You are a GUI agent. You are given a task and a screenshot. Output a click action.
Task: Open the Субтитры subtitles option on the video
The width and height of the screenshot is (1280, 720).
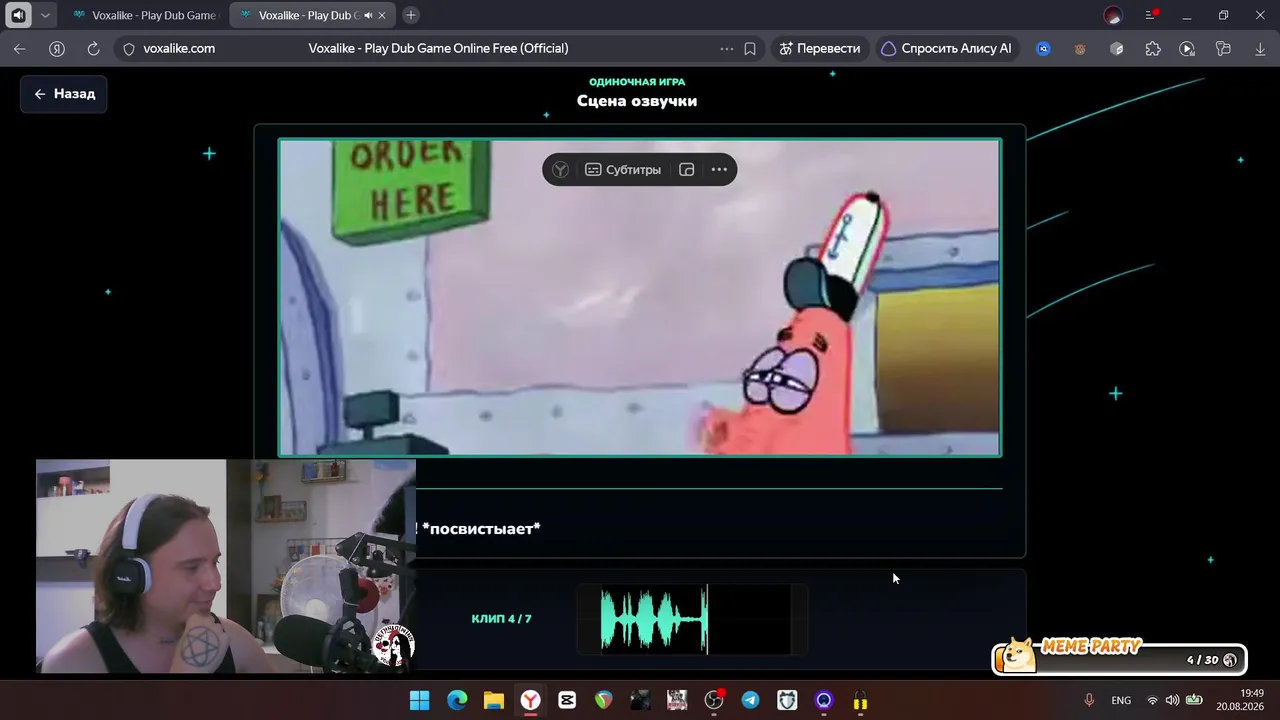coord(623,170)
